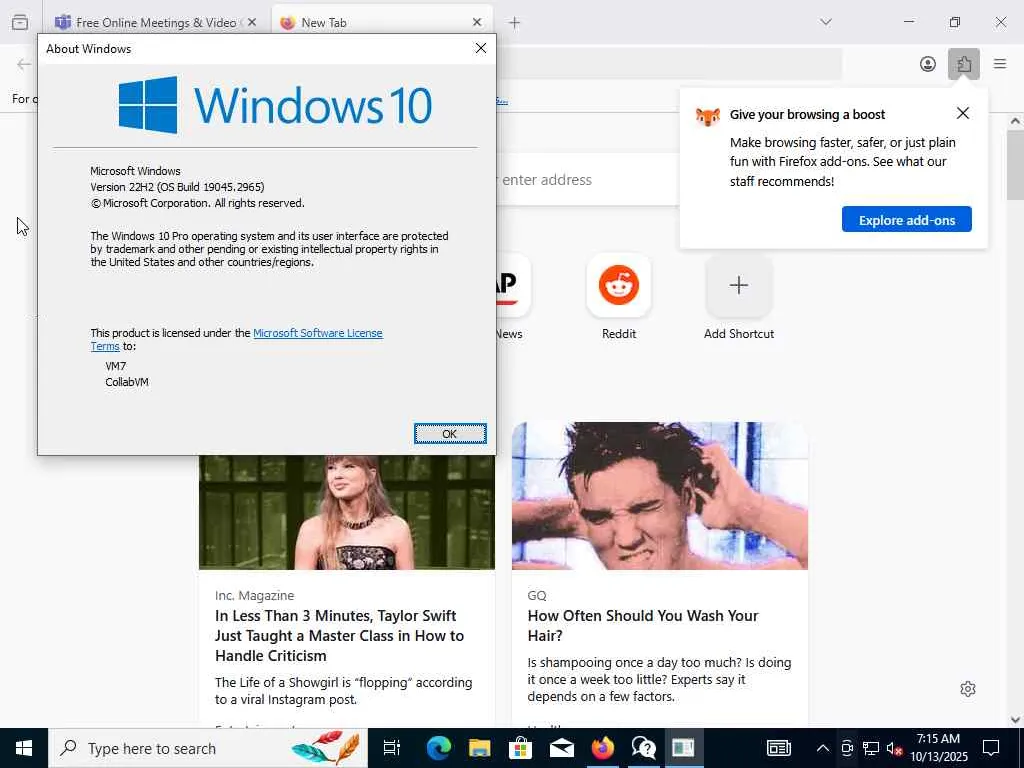Open a new tab with plus button

515,23
